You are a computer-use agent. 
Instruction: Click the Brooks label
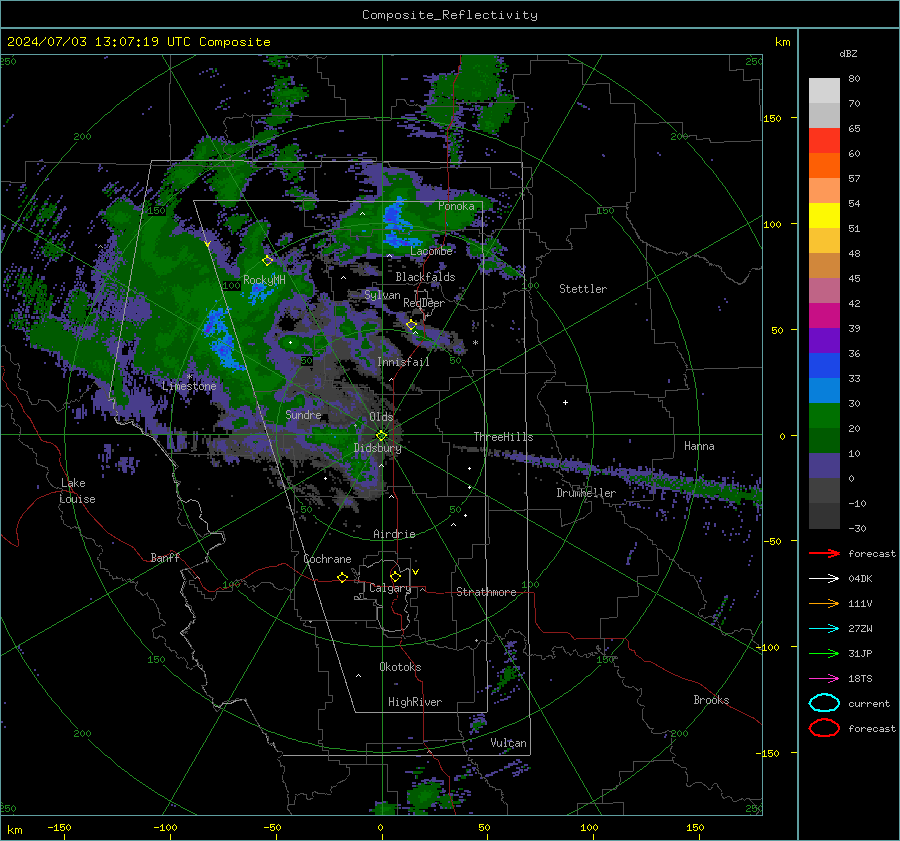click(x=711, y=700)
